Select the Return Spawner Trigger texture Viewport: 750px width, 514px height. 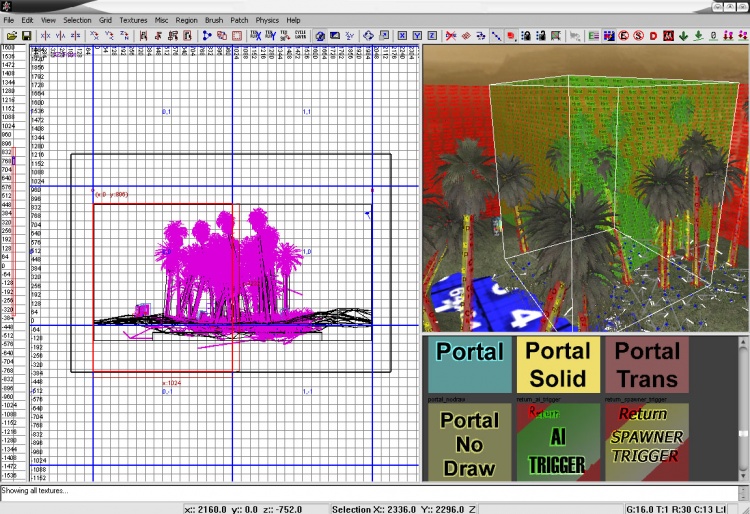click(x=647, y=442)
